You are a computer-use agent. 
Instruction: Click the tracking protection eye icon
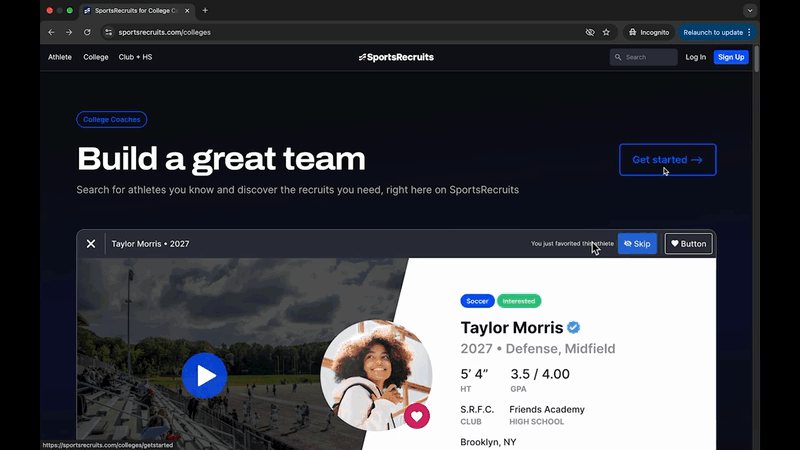click(590, 32)
